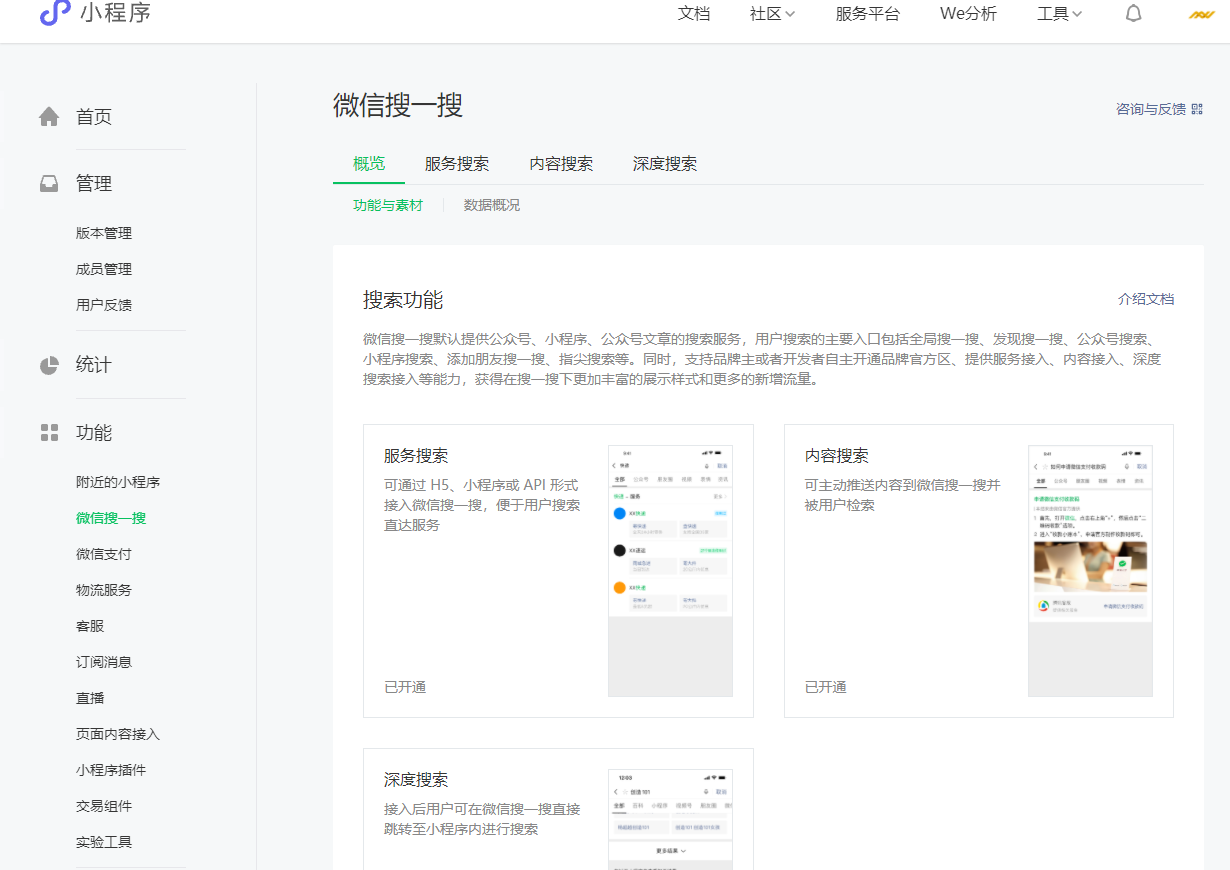Open 小程序插件 in sidebar

tap(111, 770)
